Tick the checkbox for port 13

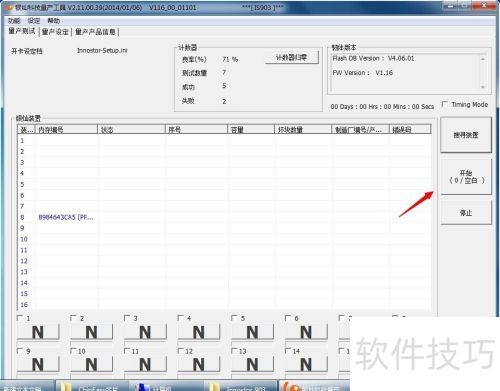tap(234, 351)
